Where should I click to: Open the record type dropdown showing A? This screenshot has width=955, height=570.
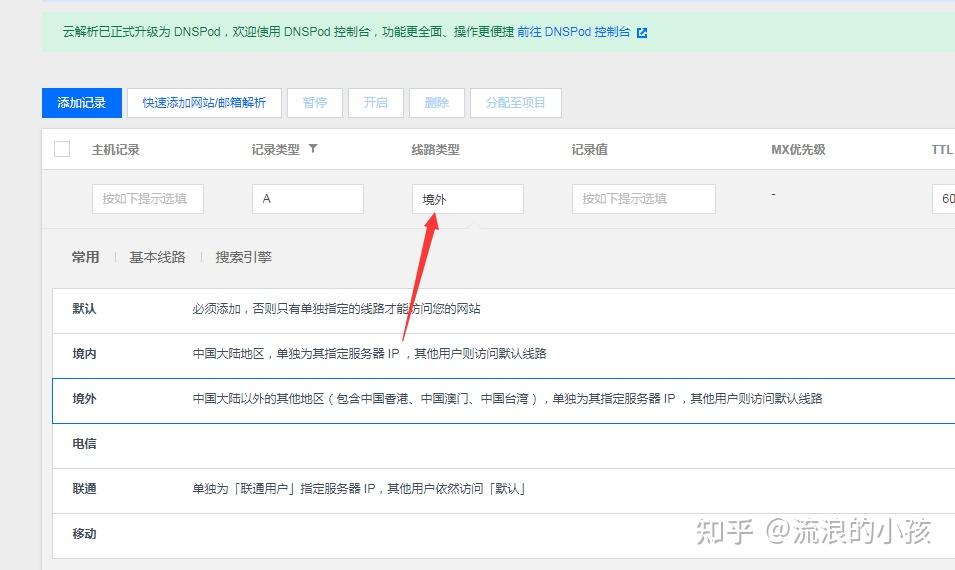308,199
